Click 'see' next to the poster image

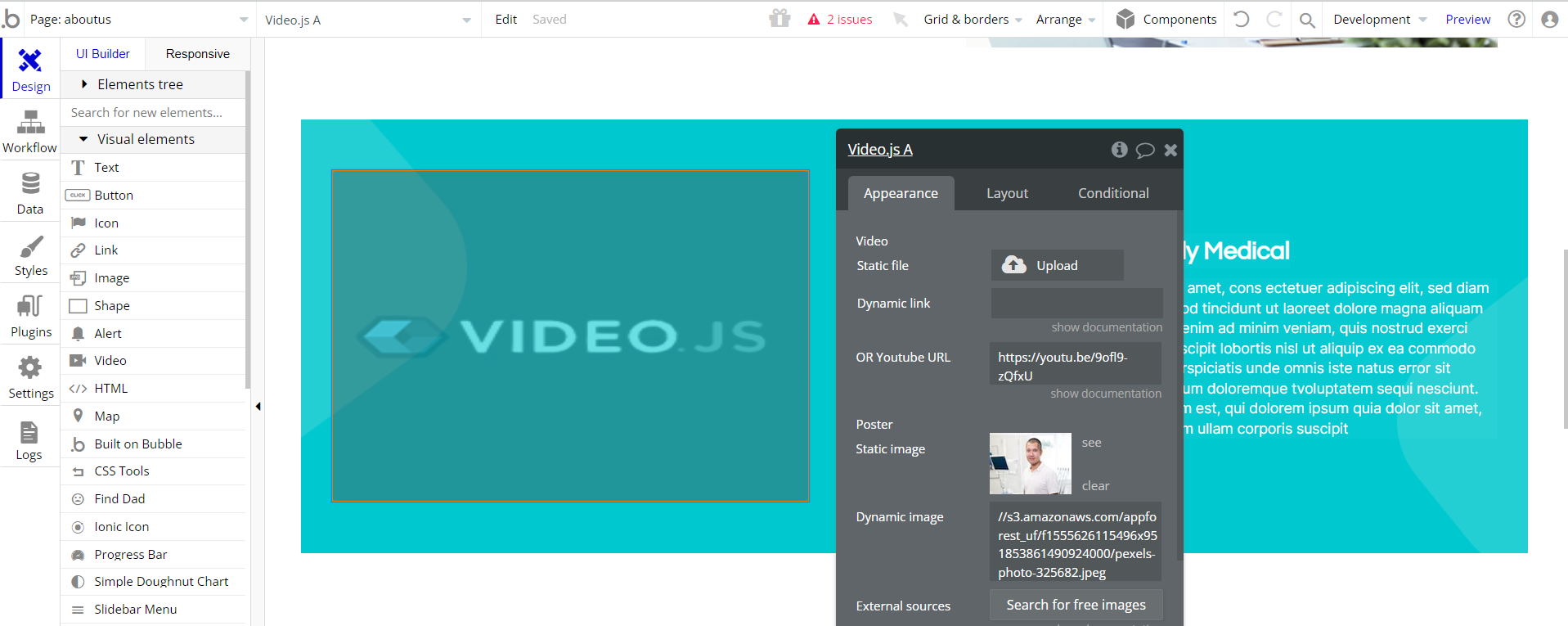point(1091,443)
